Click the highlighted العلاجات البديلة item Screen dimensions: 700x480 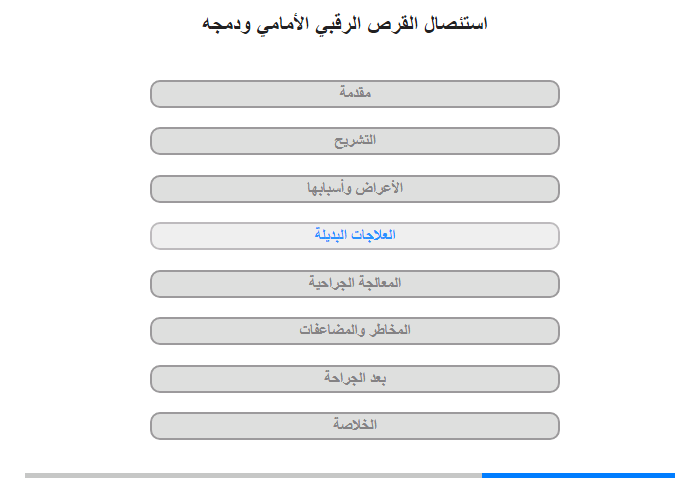pos(355,236)
